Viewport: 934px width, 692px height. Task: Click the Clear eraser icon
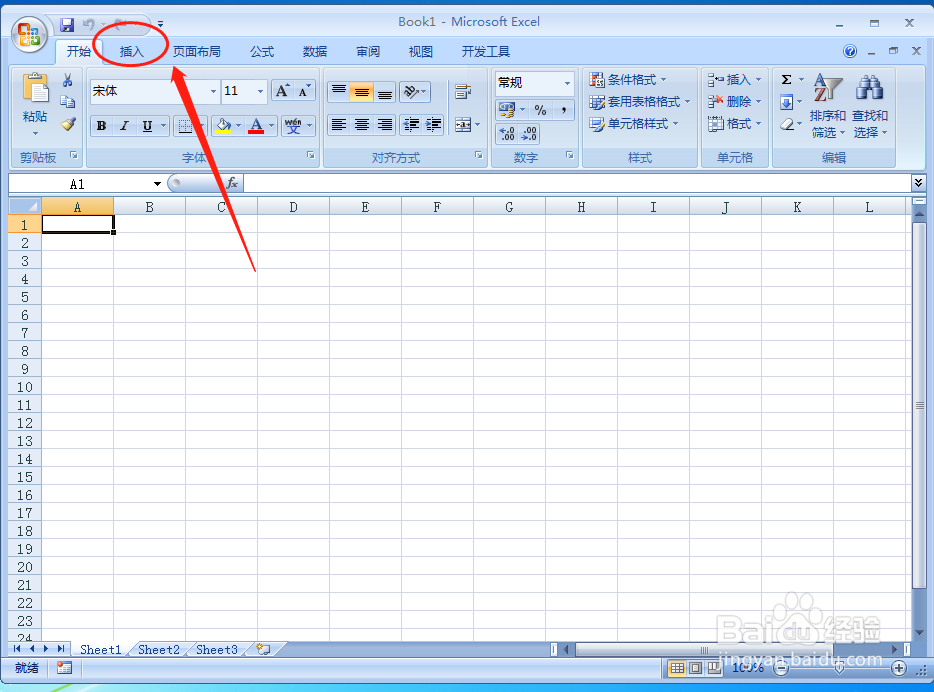click(x=786, y=124)
